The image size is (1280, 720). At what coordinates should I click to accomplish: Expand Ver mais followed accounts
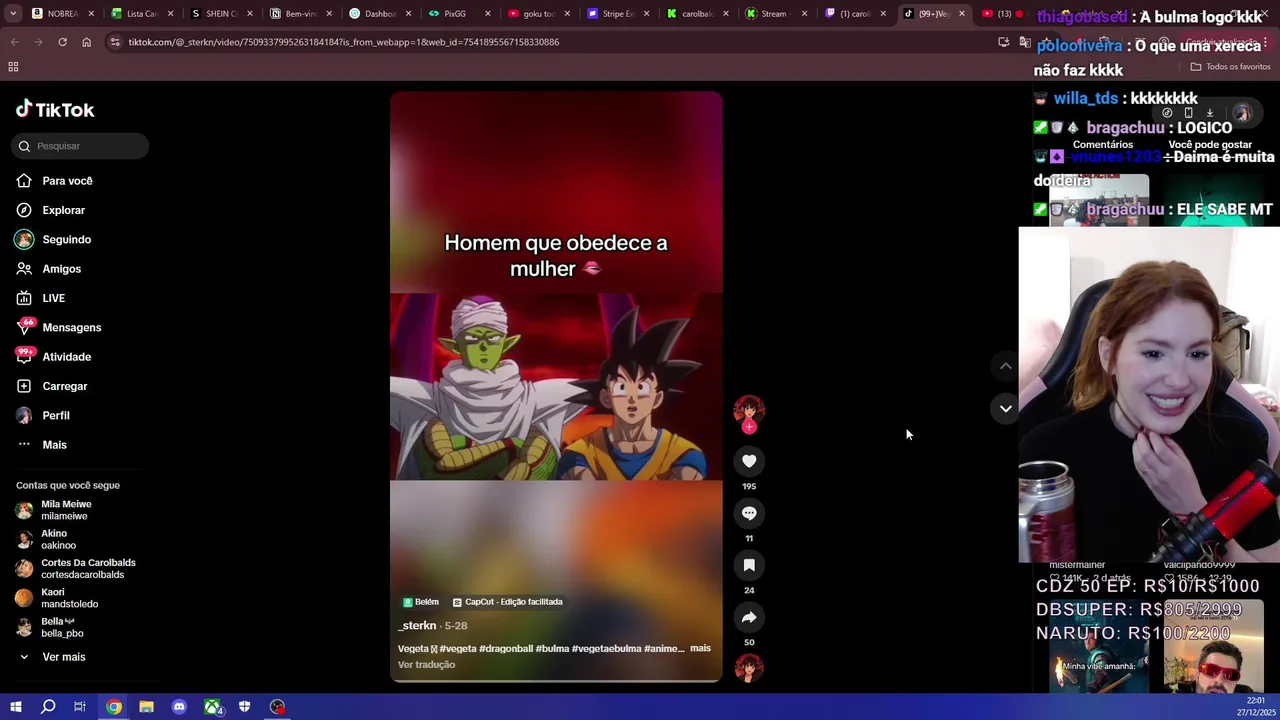click(63, 657)
